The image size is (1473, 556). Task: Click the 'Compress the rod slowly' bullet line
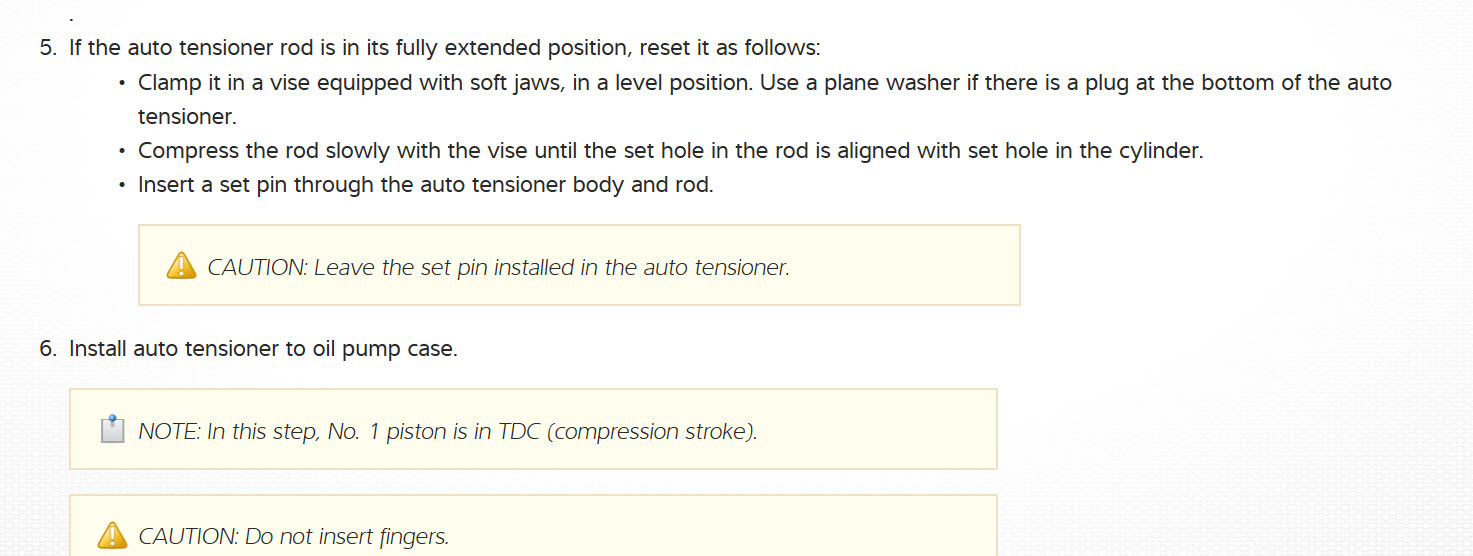click(670, 151)
